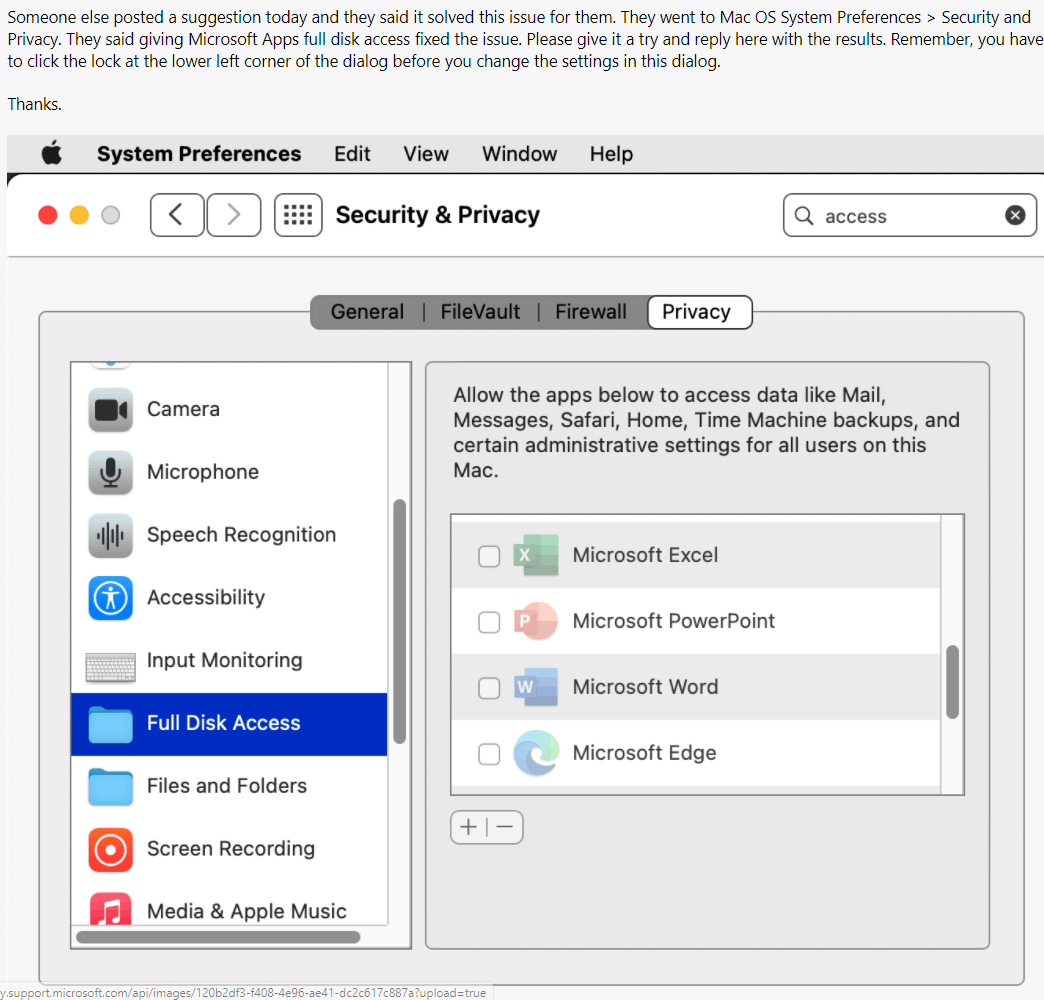Close the window with the red button
The height and width of the screenshot is (1000, 1044).
click(48, 215)
